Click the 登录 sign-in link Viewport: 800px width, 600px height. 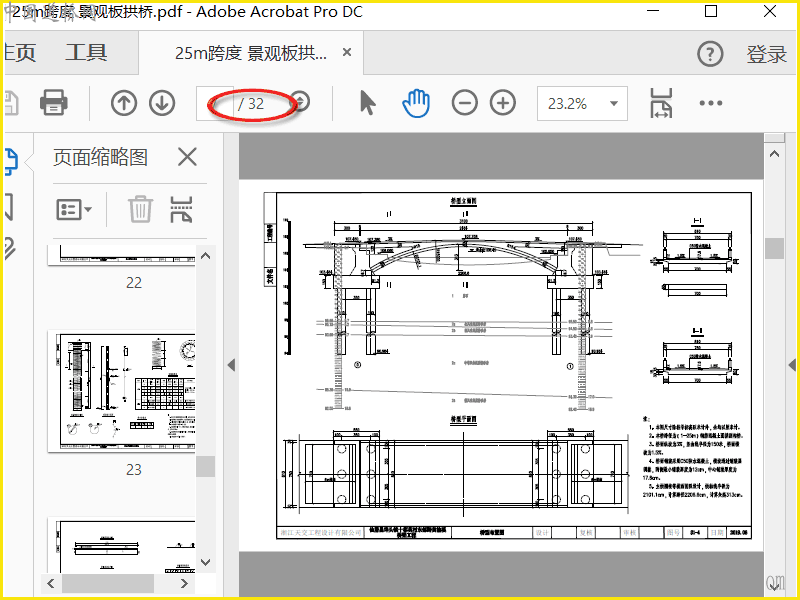point(767,54)
